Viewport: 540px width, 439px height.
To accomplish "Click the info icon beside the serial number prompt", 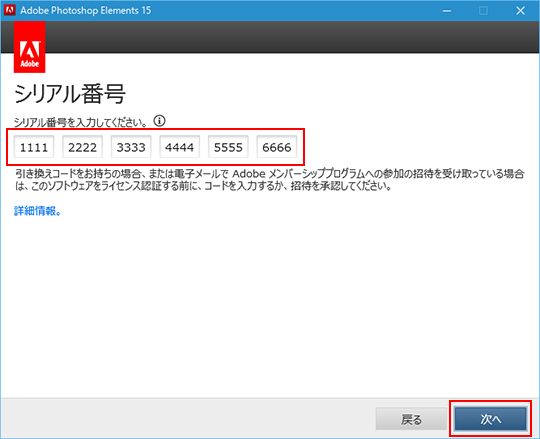I will pyautogui.click(x=159, y=121).
